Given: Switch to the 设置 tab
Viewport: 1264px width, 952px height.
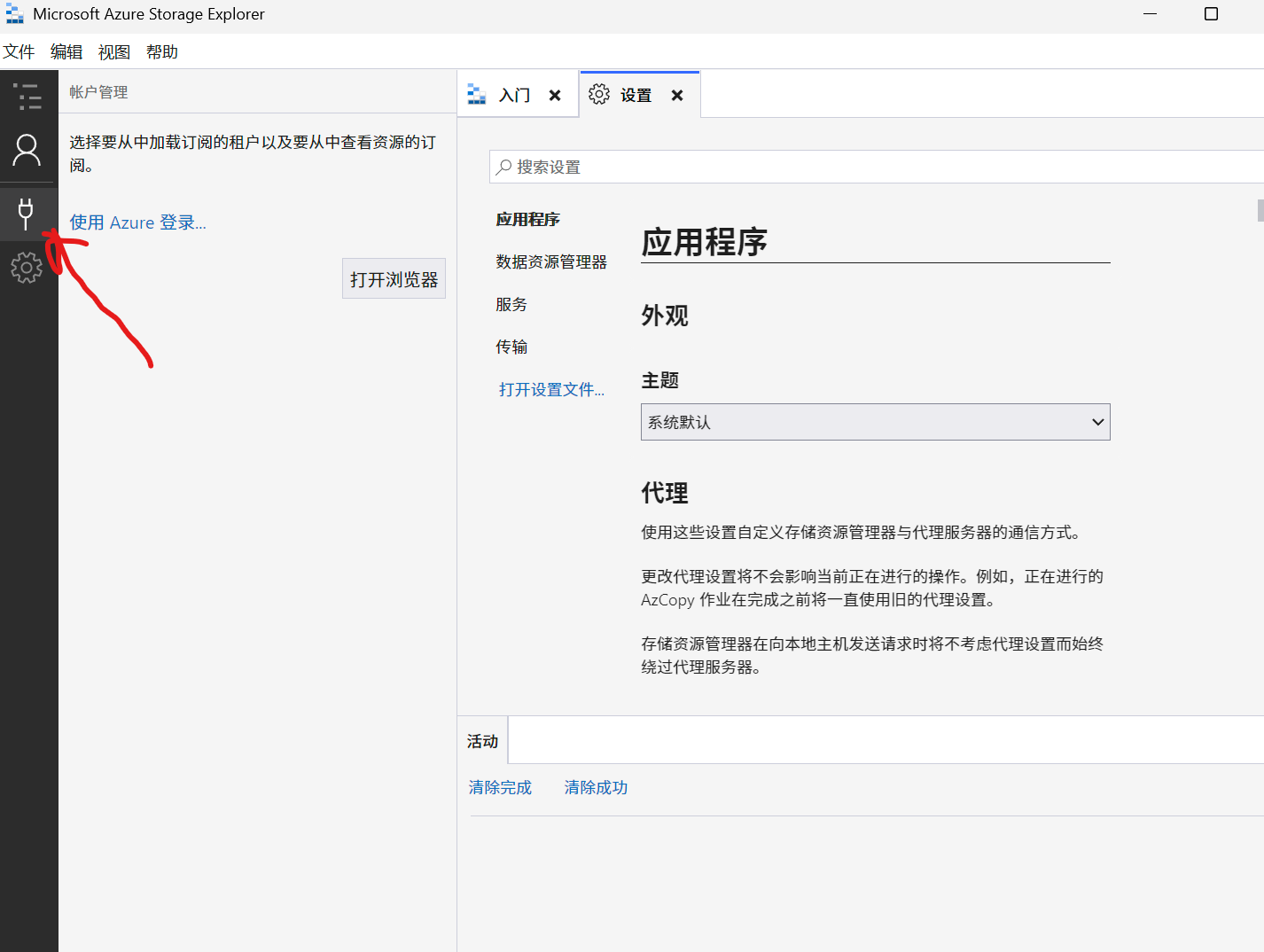Looking at the screenshot, I should coord(640,95).
